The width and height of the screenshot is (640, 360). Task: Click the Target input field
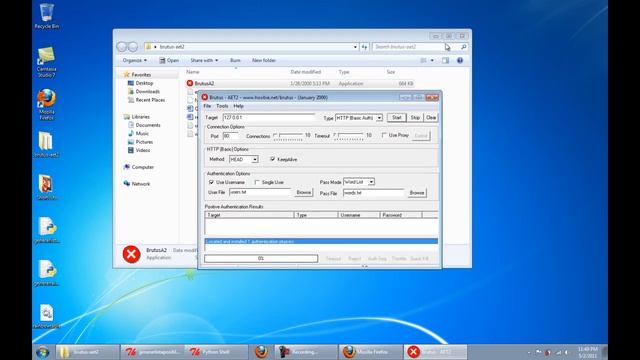tap(269, 118)
